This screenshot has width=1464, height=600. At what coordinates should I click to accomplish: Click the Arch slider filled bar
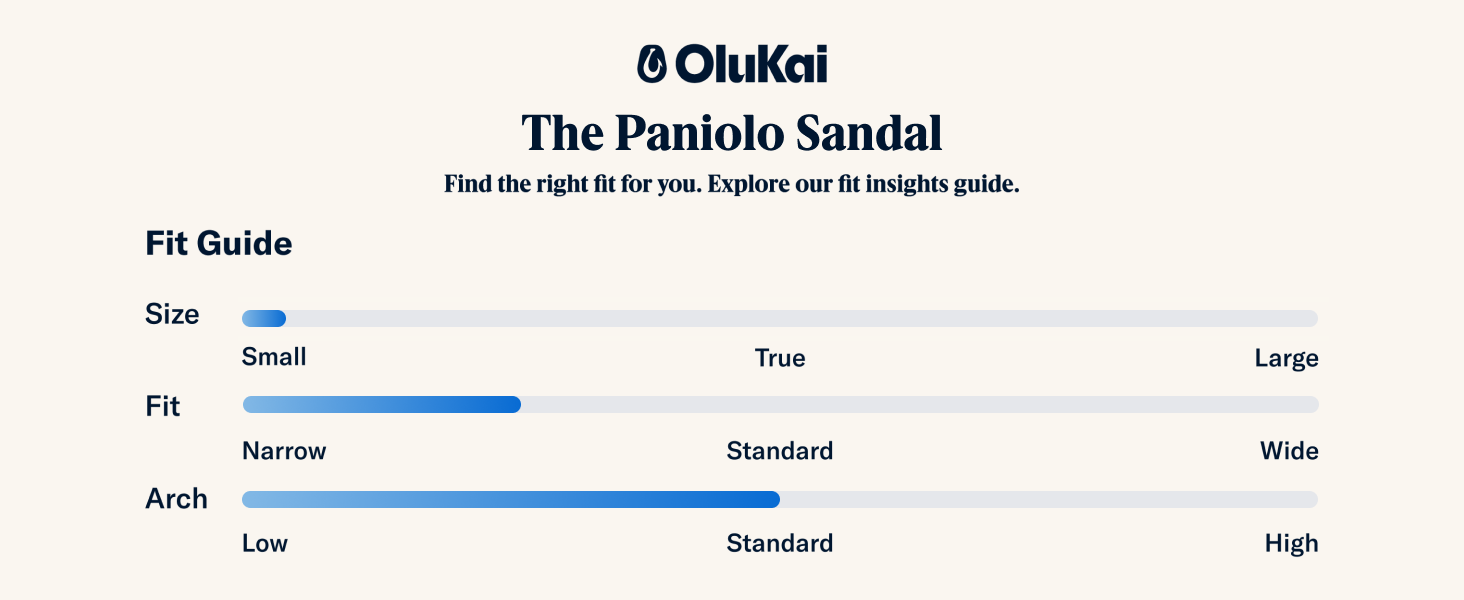511,499
